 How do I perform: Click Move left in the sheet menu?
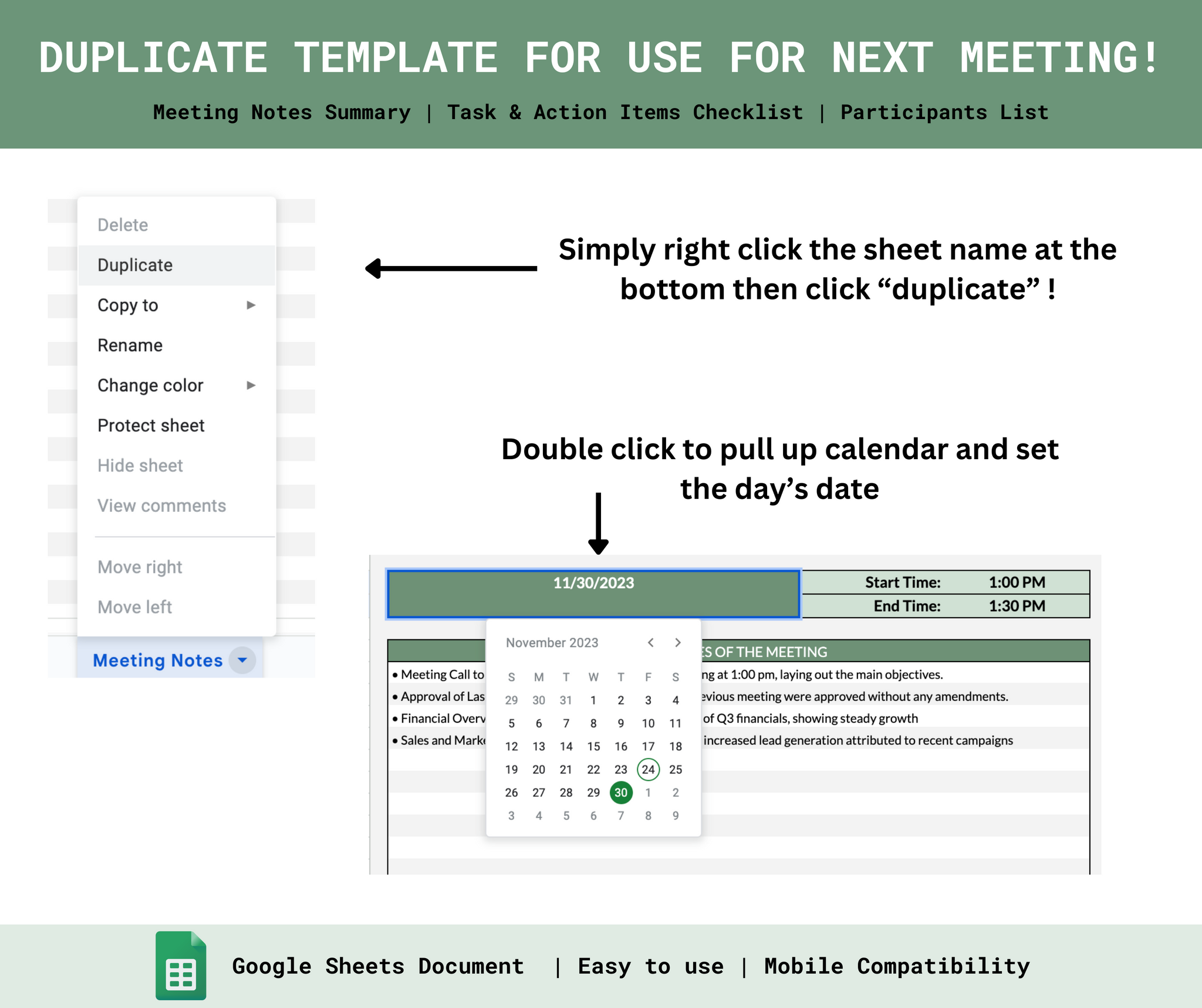135,606
